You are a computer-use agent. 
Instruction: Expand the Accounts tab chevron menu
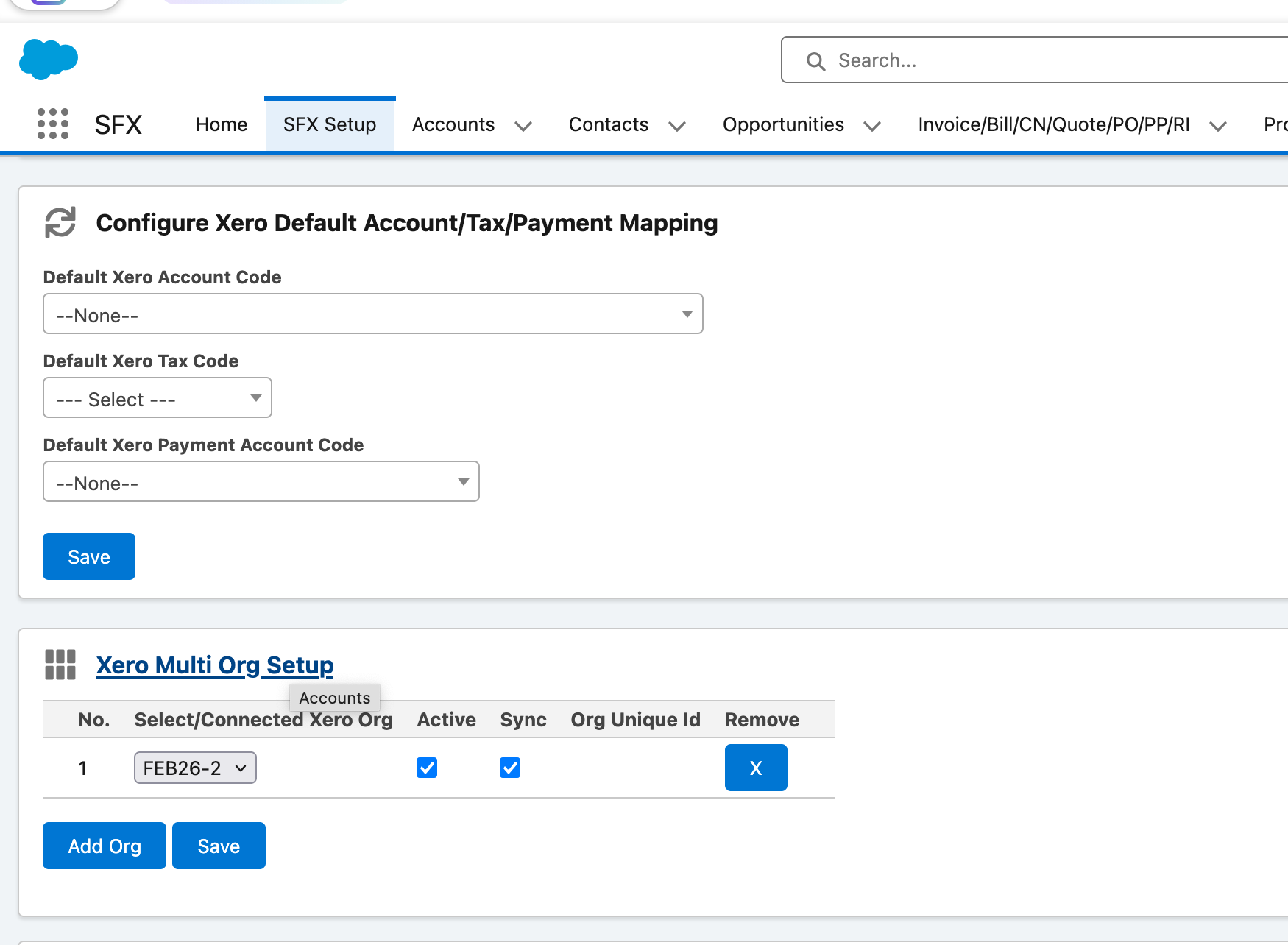pos(523,126)
